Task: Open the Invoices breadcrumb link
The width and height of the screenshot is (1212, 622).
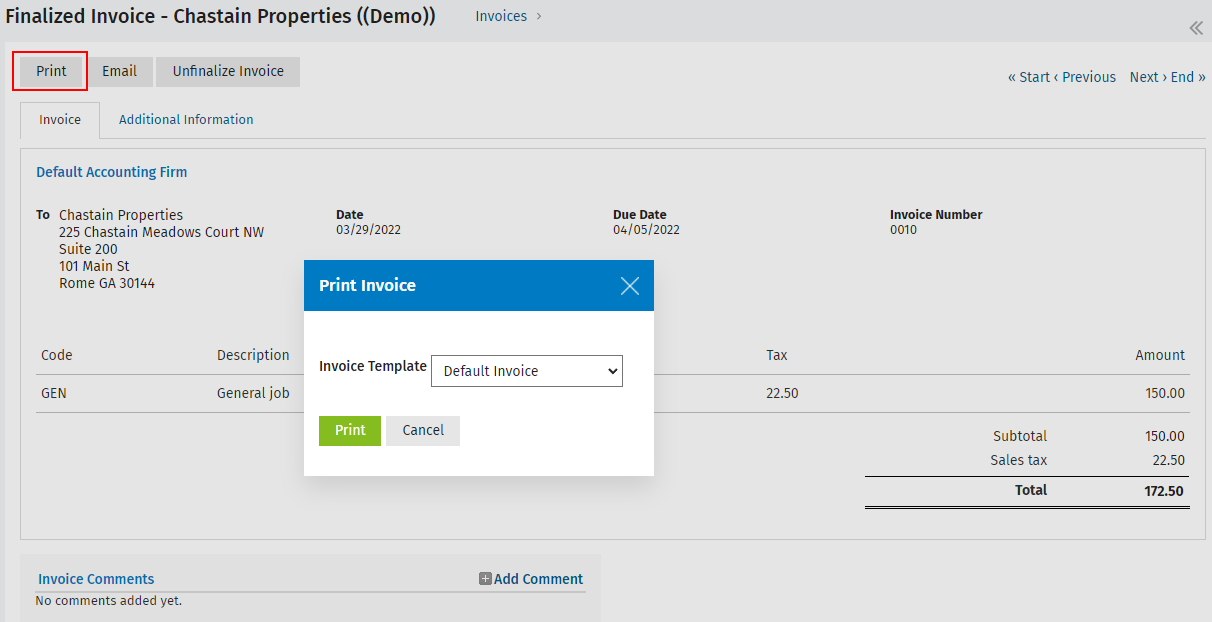Action: [502, 16]
